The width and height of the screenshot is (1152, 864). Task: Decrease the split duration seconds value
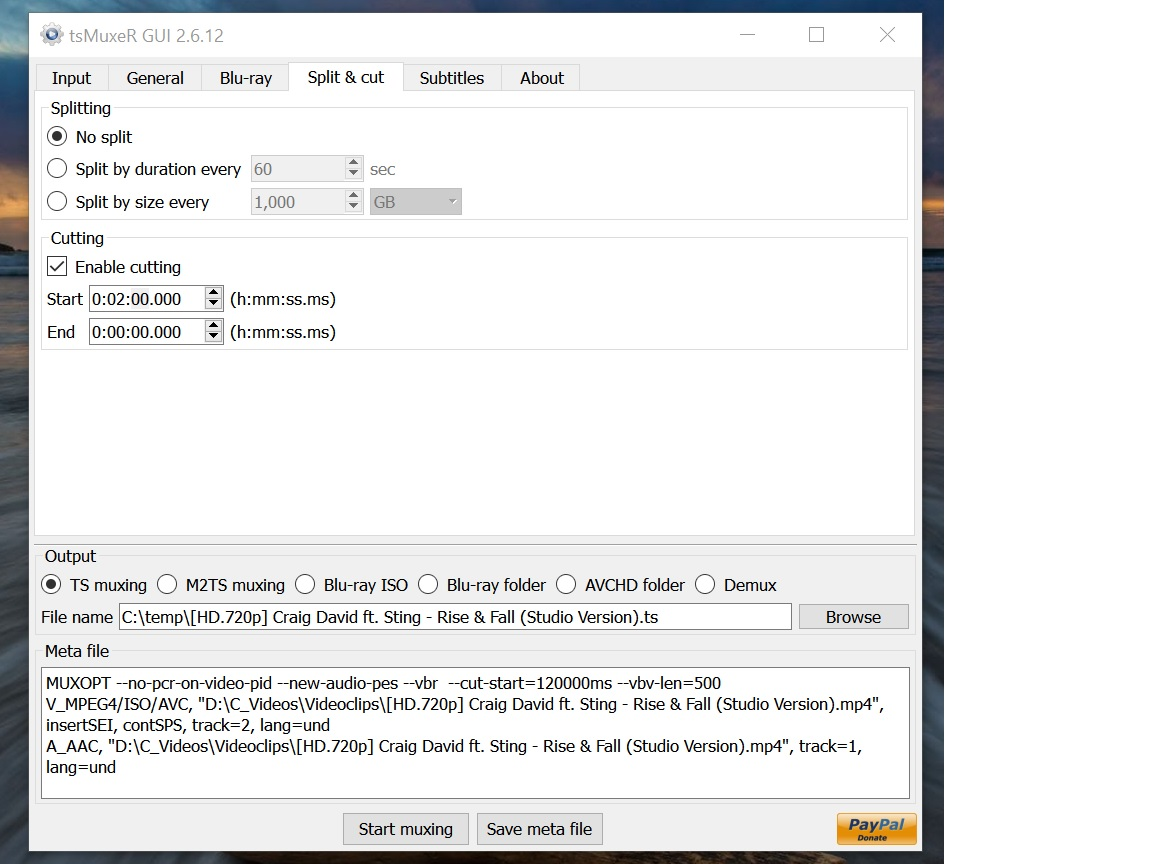[x=354, y=175]
